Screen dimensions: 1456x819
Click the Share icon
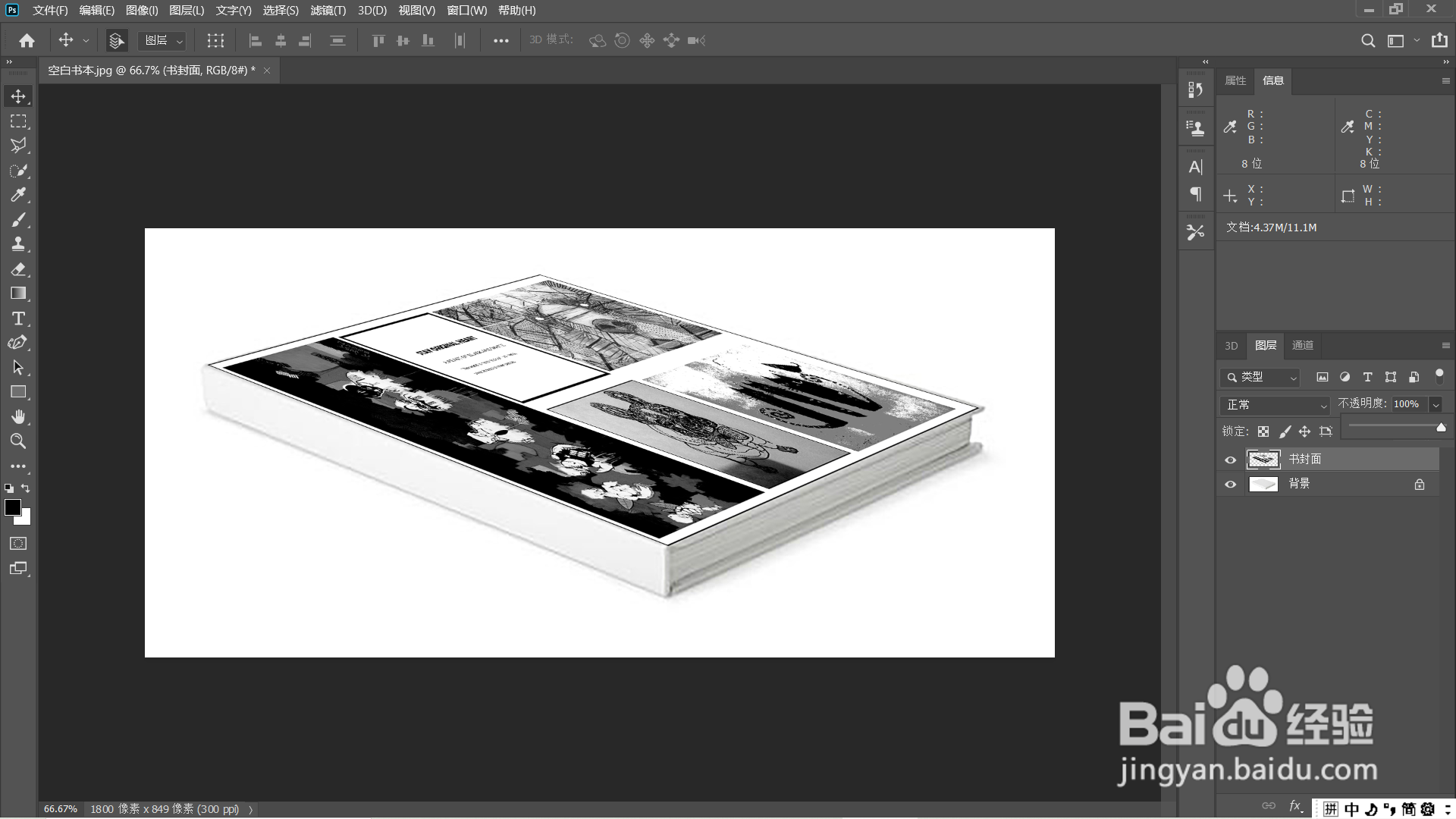(x=1439, y=41)
